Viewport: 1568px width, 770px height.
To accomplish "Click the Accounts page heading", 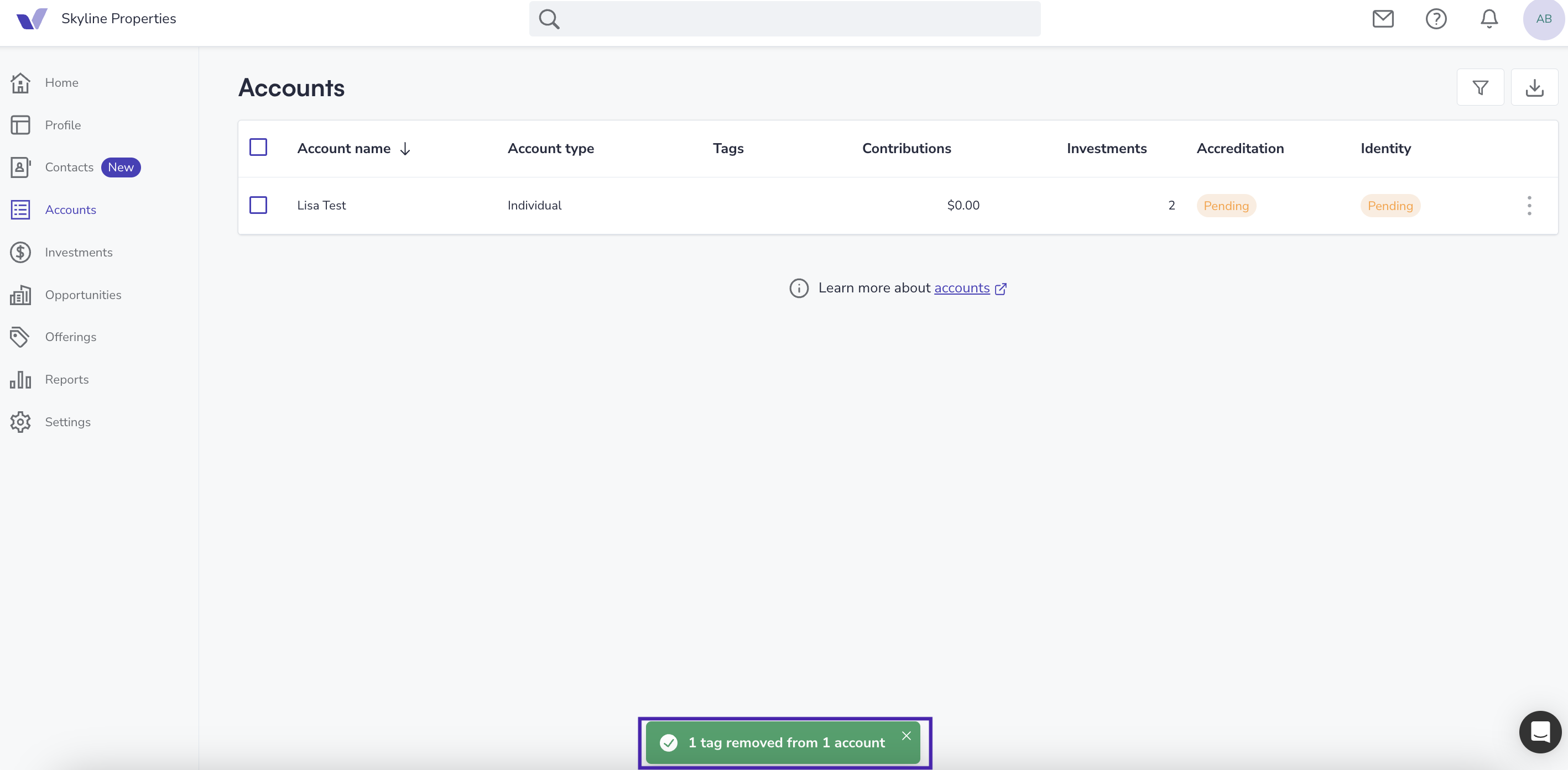I will coord(291,87).
